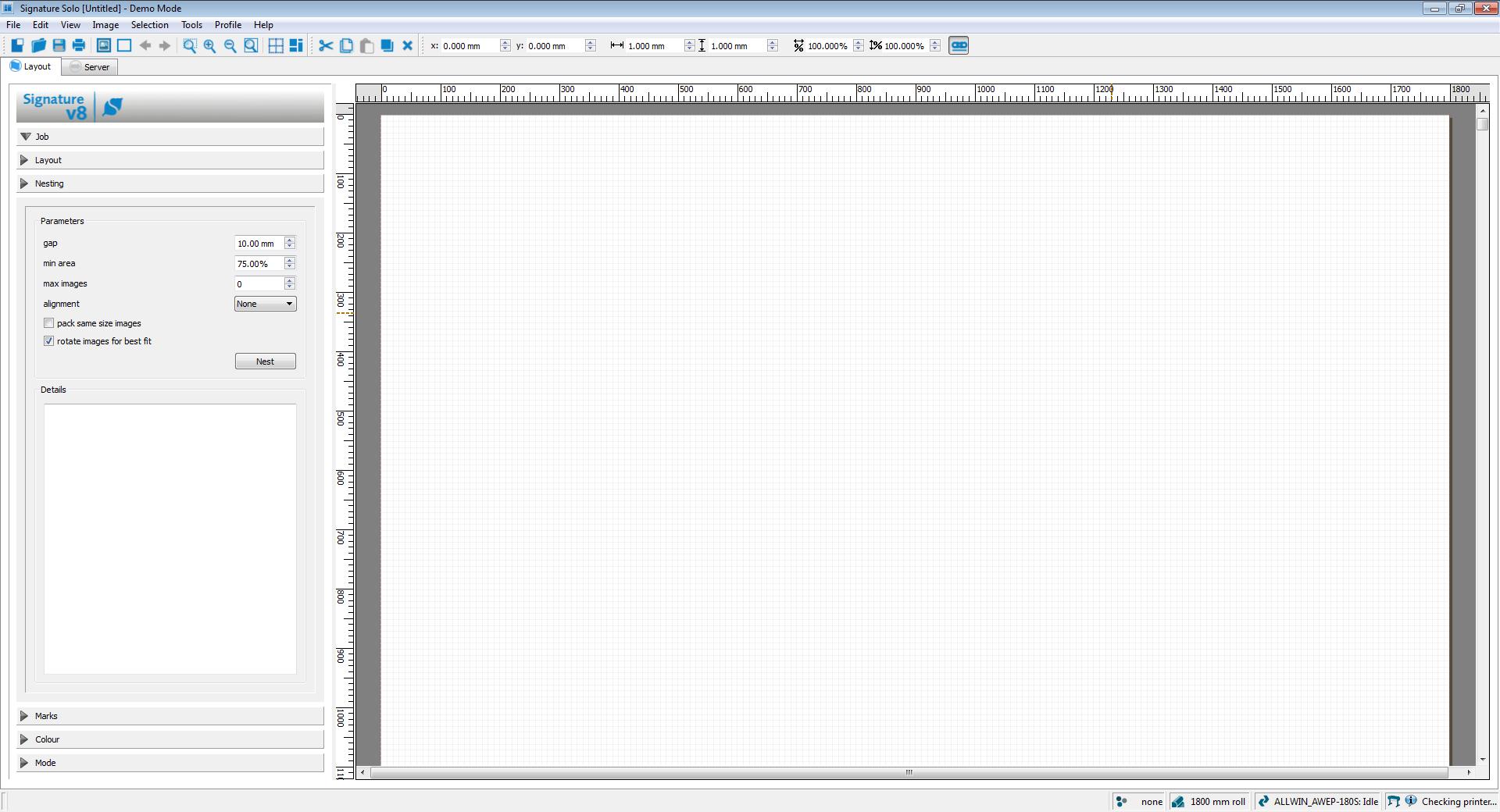Click the media roll status icon

tap(1178, 801)
